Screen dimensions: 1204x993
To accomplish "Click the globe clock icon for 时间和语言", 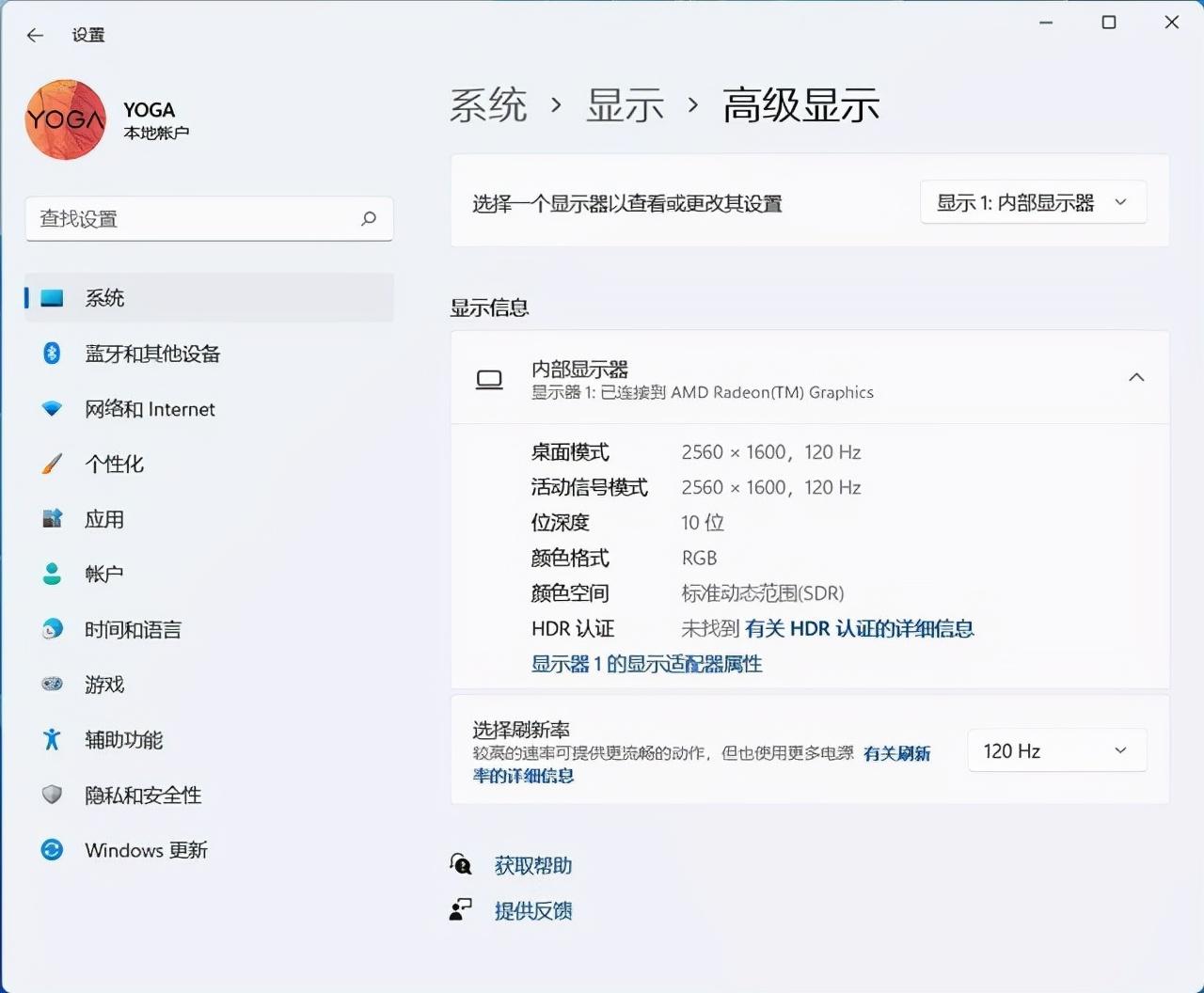I will [x=53, y=629].
